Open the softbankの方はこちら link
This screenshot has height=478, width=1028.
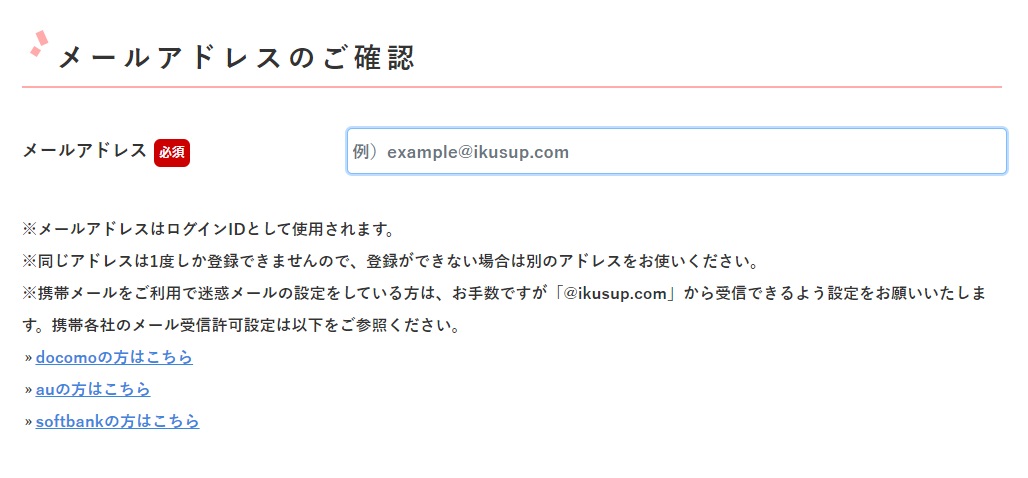[x=117, y=421]
